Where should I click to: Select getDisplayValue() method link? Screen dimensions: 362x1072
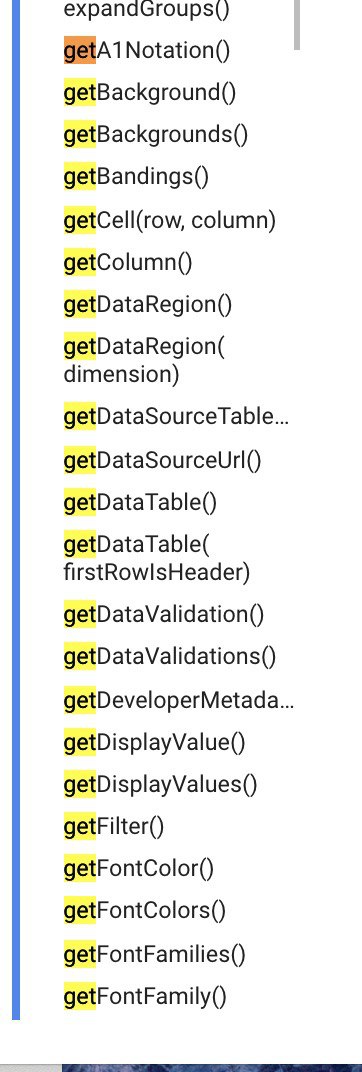coord(155,742)
